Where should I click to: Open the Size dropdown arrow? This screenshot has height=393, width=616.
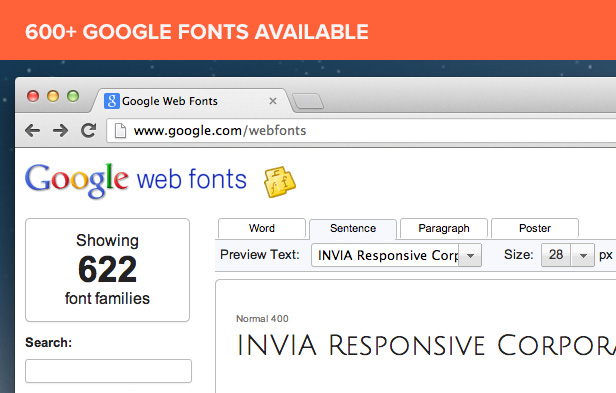(583, 255)
